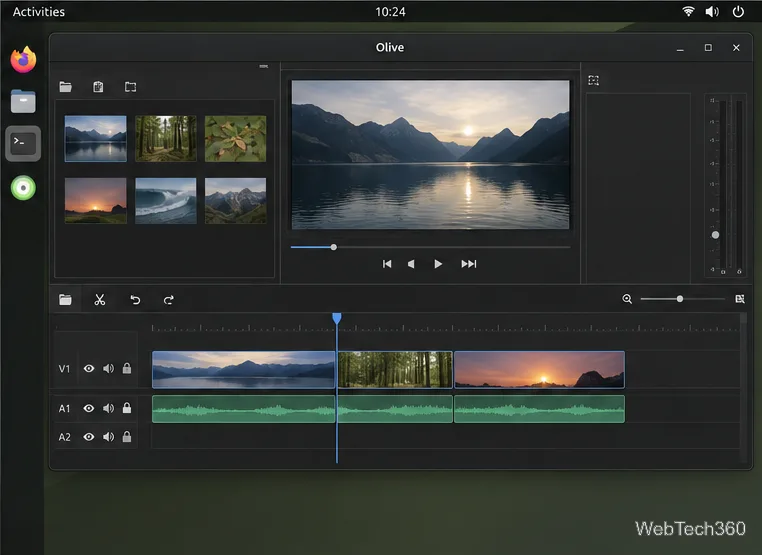Mute the A1 track speaker
The height and width of the screenshot is (555, 762).
pyautogui.click(x=108, y=408)
